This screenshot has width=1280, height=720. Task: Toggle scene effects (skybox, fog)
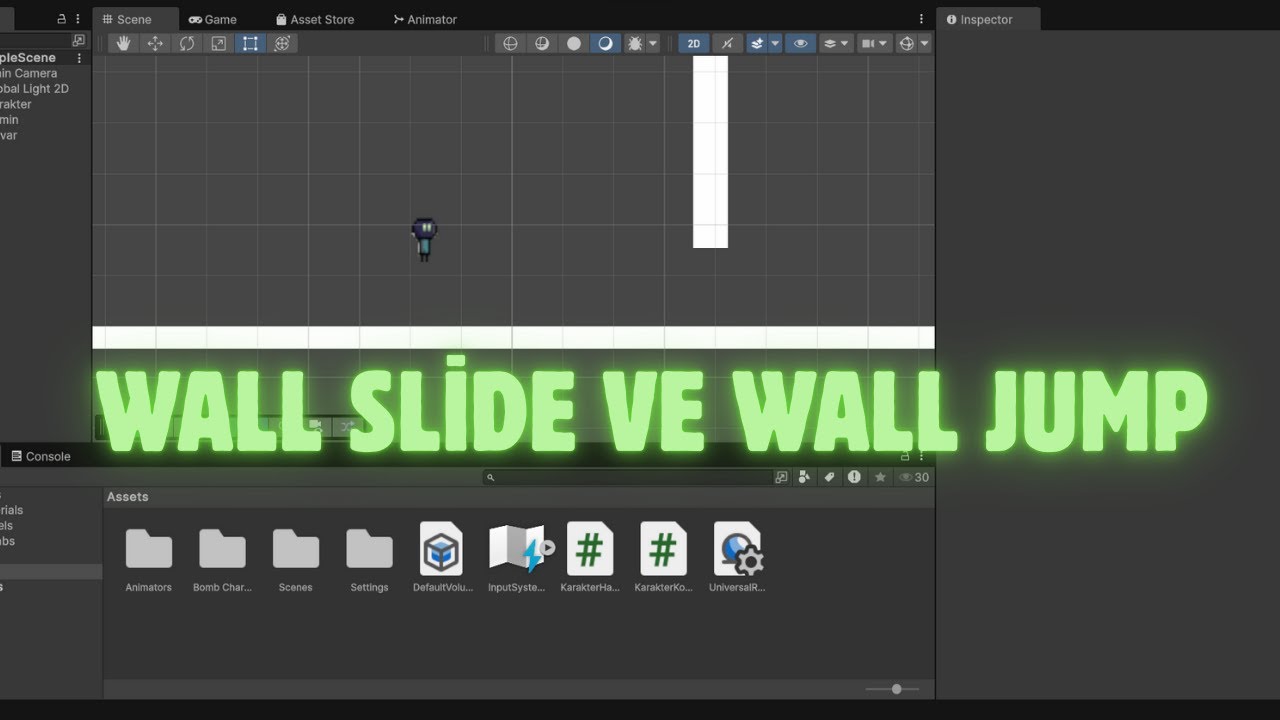pos(757,43)
